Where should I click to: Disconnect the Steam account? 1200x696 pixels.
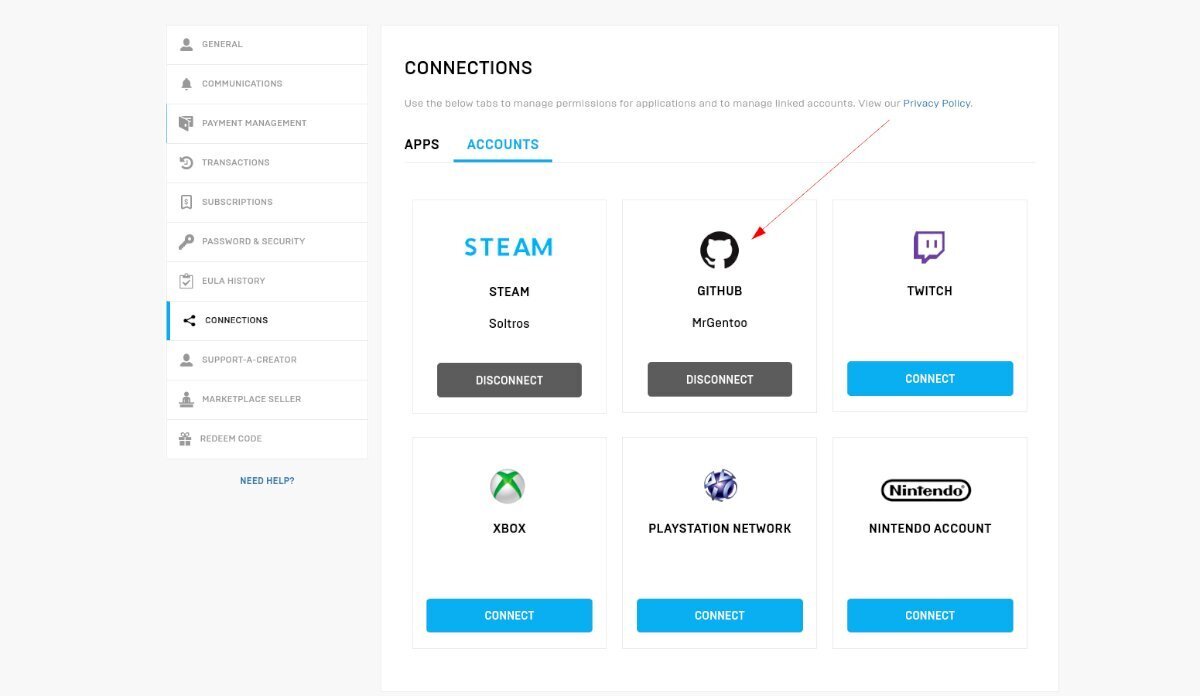[x=509, y=380]
